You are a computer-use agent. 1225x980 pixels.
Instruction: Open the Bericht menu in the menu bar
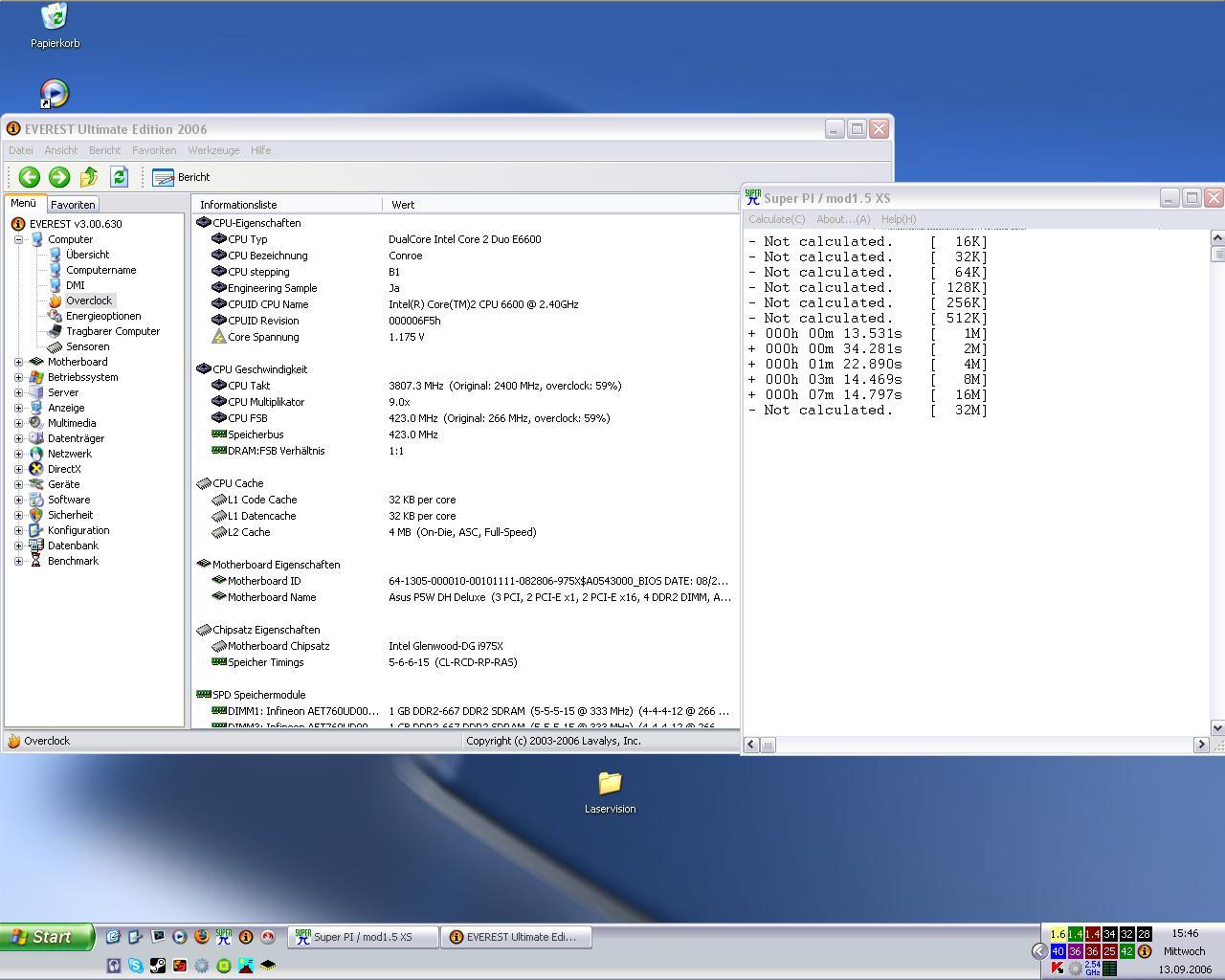coord(104,150)
